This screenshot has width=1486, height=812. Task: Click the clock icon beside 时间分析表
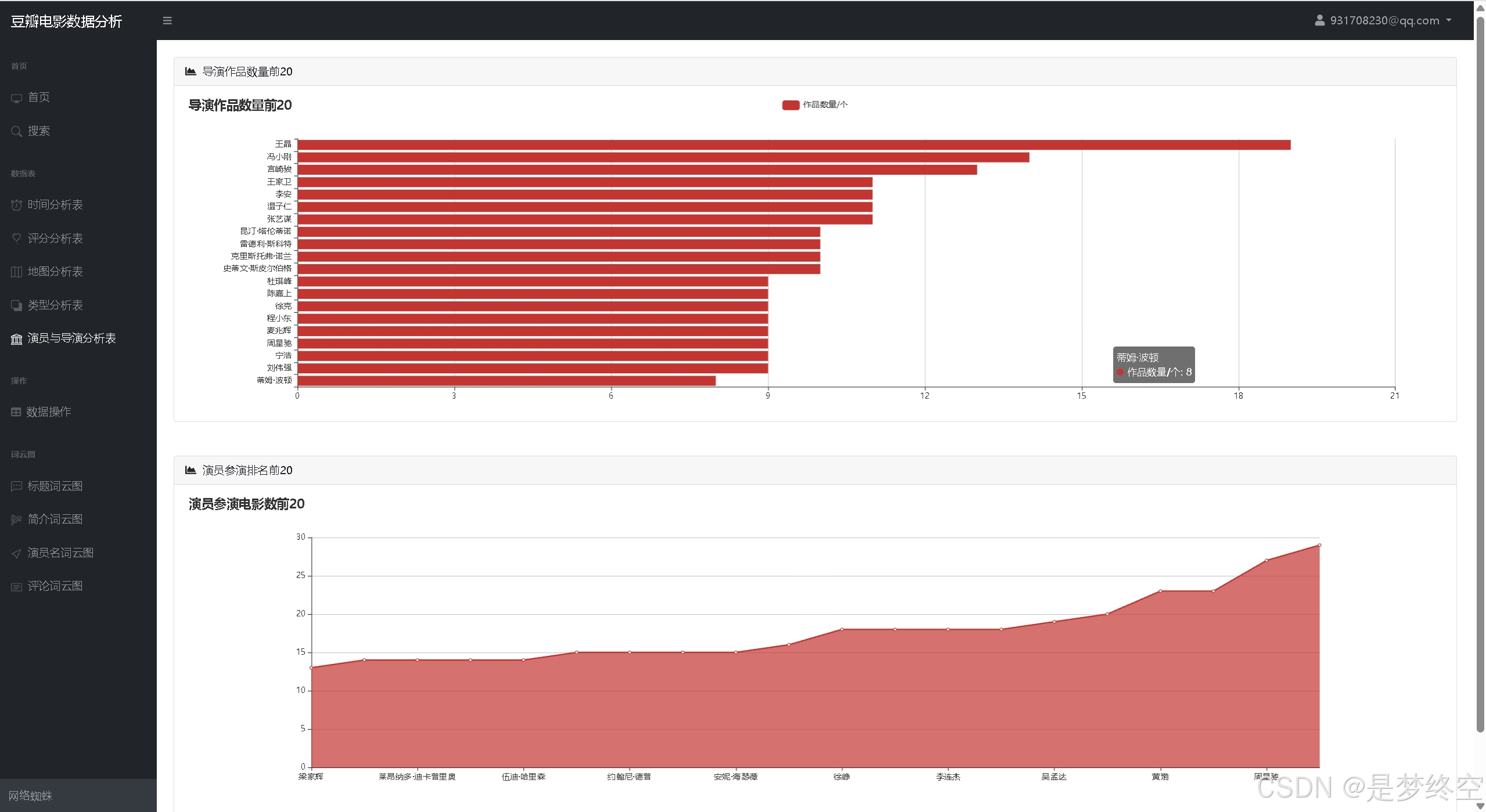tap(16, 205)
